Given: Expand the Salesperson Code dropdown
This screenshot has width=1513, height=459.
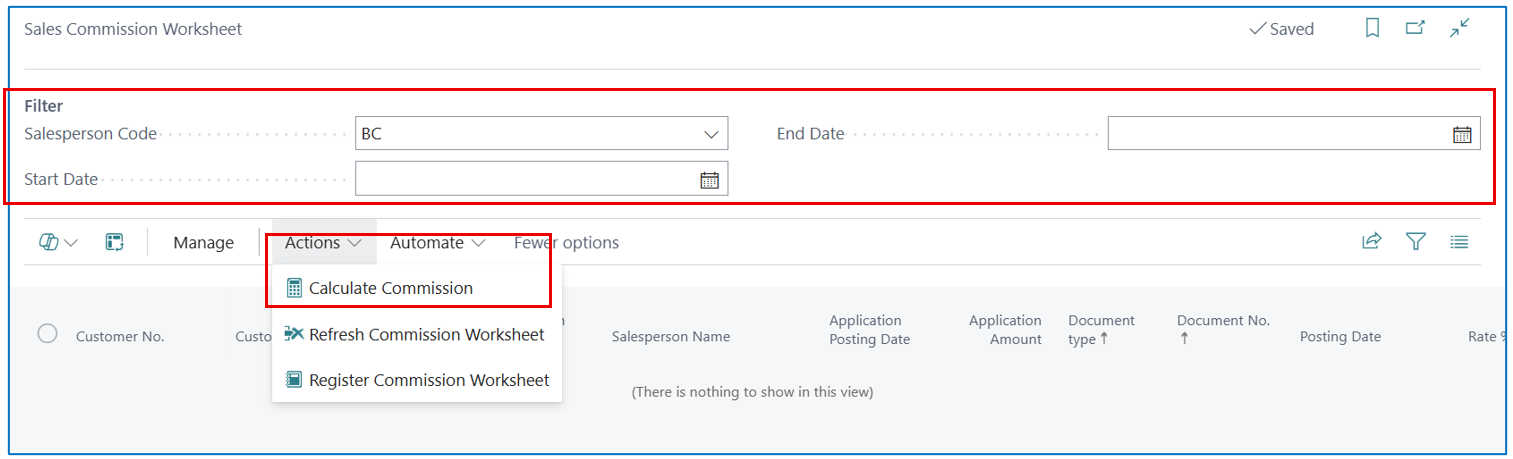Looking at the screenshot, I should coord(711,134).
